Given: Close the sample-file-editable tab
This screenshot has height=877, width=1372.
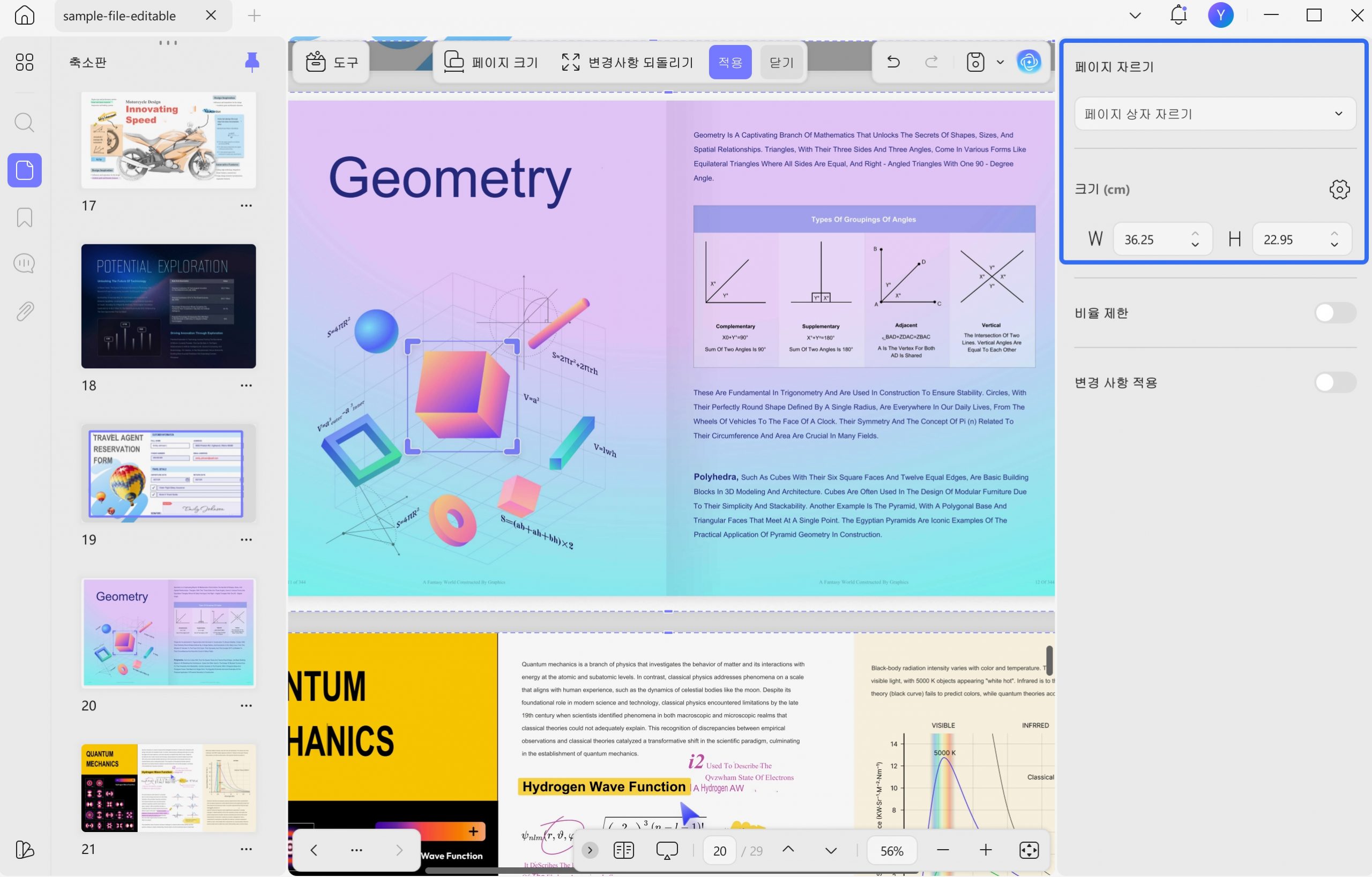Looking at the screenshot, I should [211, 16].
